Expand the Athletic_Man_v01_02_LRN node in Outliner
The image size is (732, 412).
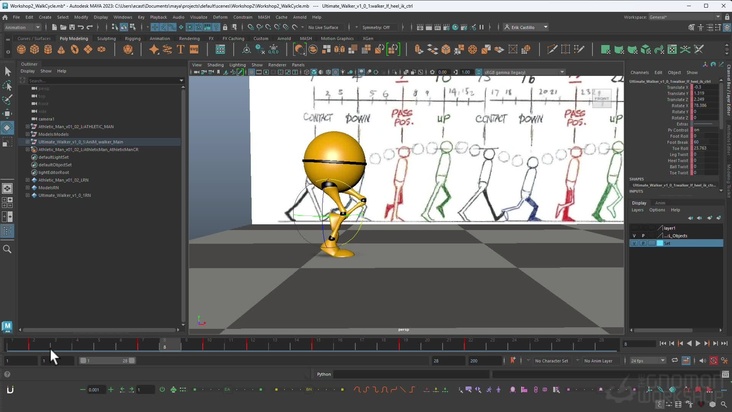pos(28,180)
